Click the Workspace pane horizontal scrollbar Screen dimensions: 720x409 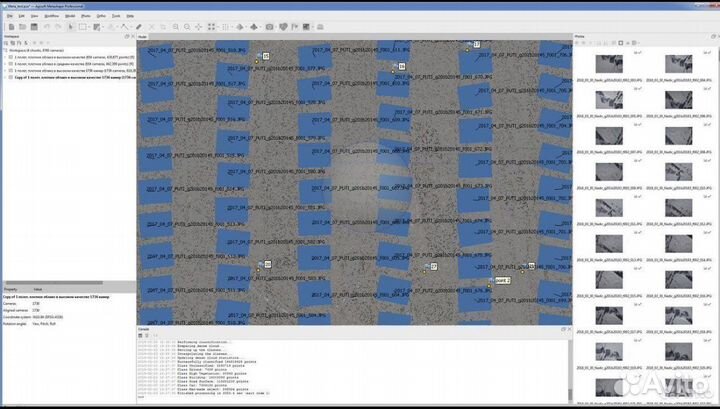[x=53, y=283]
